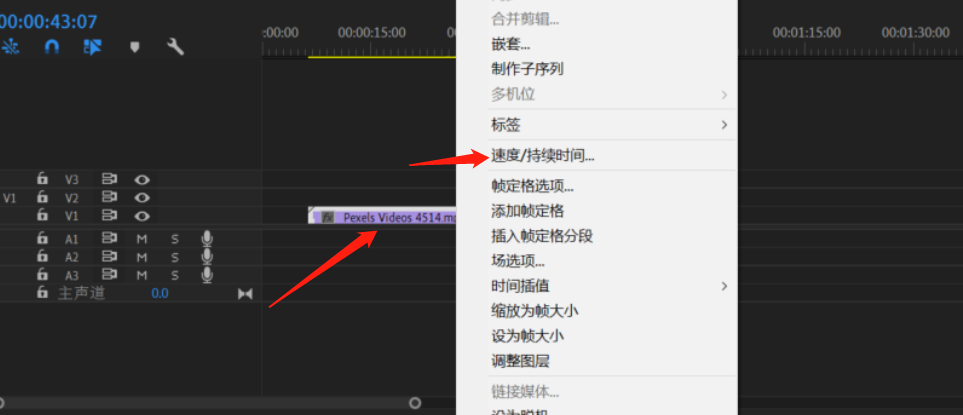Toggle lock on track V3
This screenshot has height=415, width=963.
coord(42,179)
